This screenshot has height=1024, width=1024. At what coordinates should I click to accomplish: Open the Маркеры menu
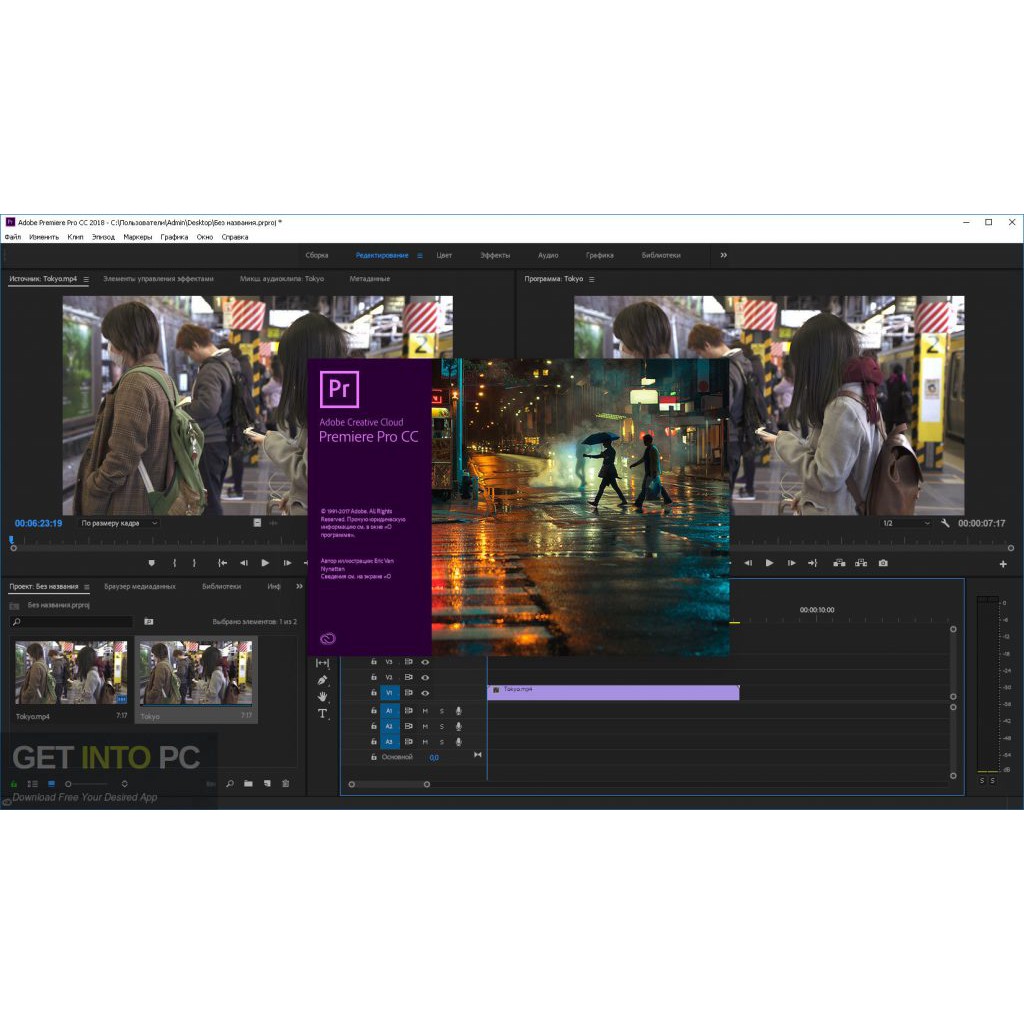(x=138, y=237)
